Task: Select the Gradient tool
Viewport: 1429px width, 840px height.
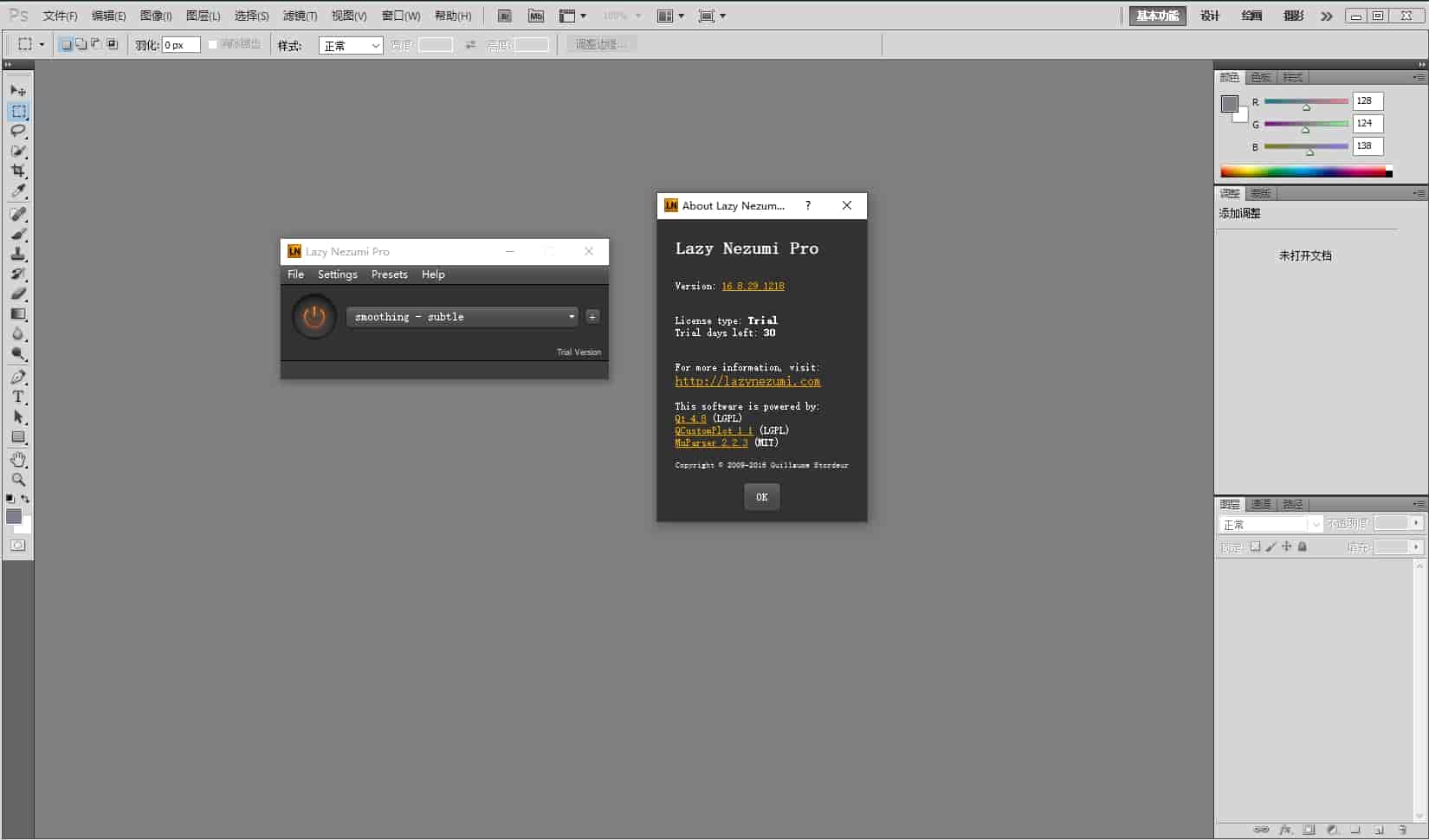Action: pyautogui.click(x=18, y=314)
